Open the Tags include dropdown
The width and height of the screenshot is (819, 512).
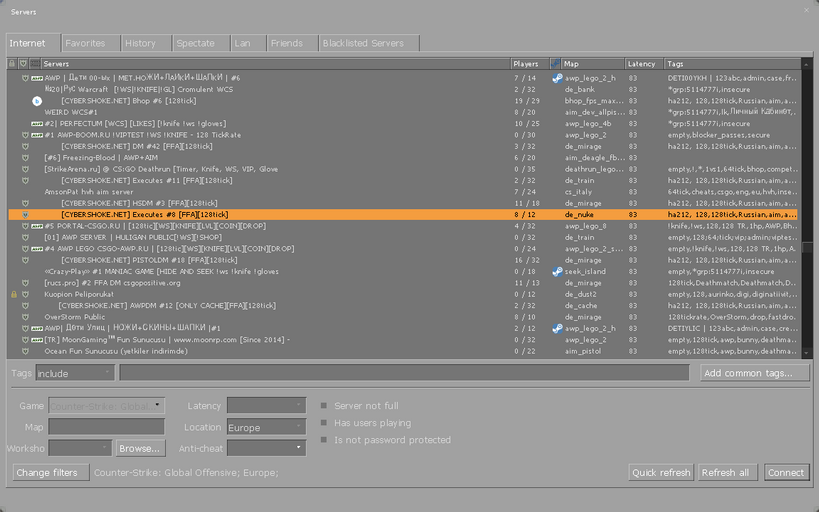pos(75,373)
